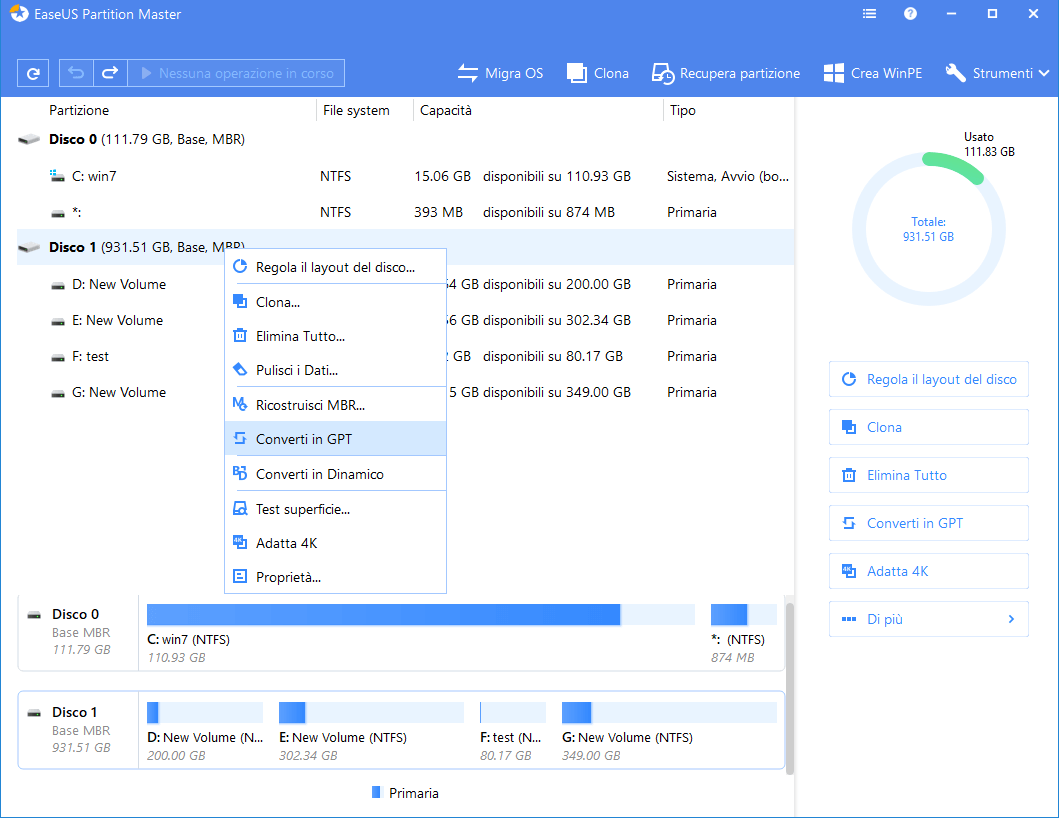Click the trash icon next to Elimina Tutto menu entry
The image size is (1059, 818).
coord(240,336)
